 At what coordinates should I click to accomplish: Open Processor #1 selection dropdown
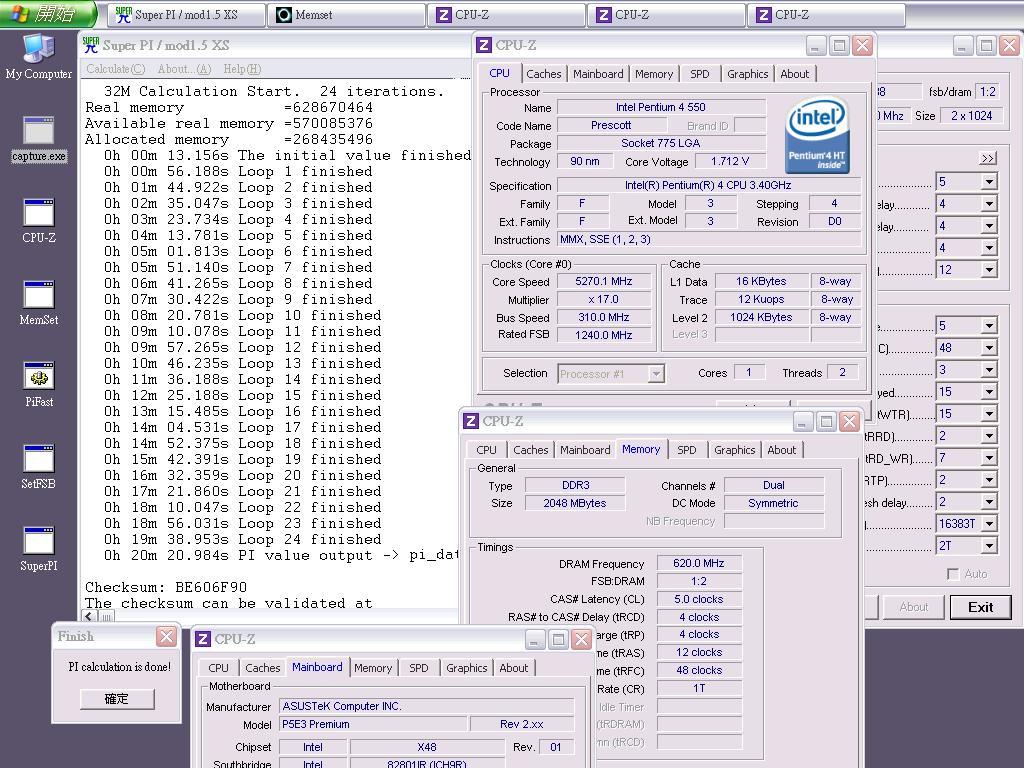pos(611,374)
